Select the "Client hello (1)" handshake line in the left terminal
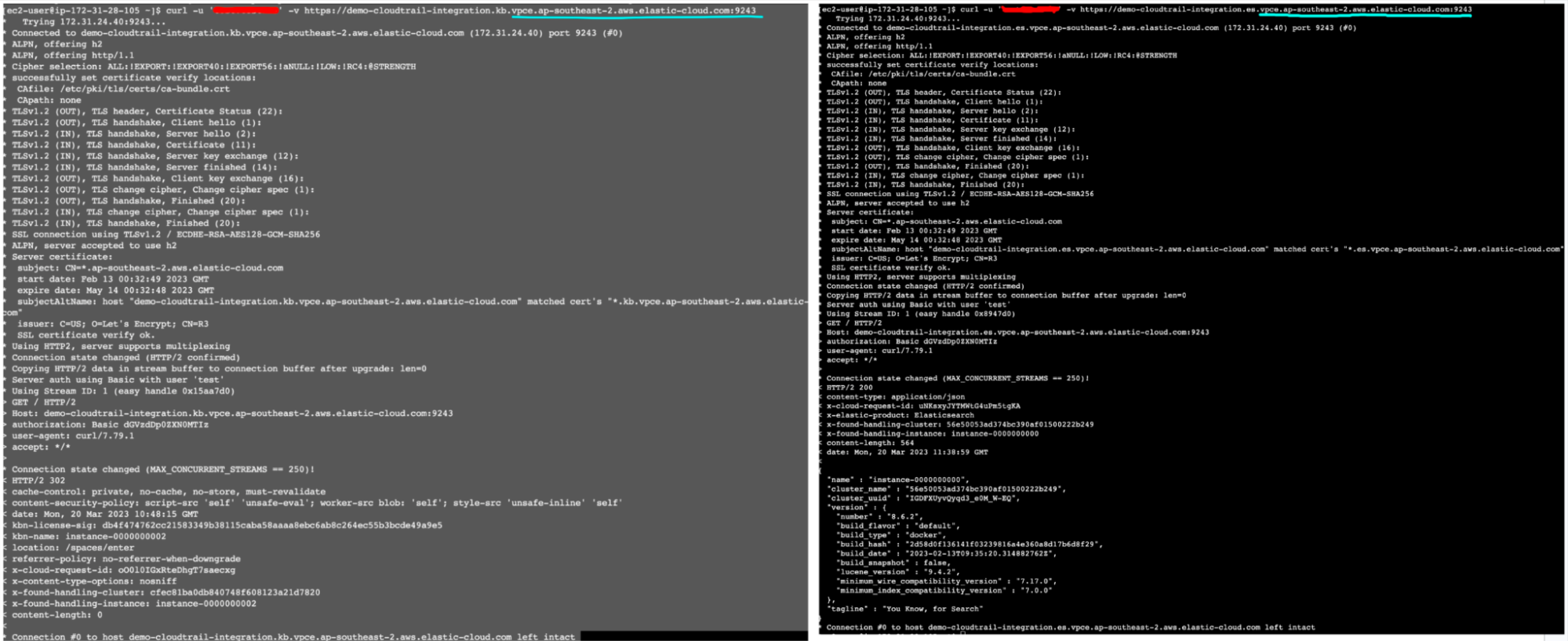 point(136,122)
